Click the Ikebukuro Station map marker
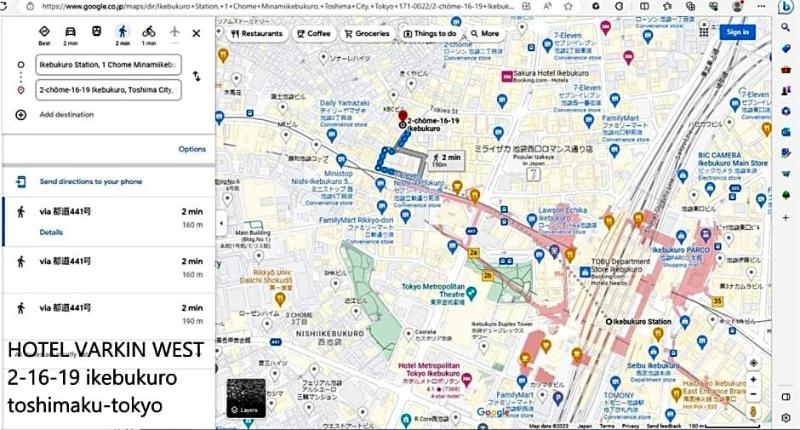Image resolution: width=800 pixels, height=430 pixels. (609, 322)
